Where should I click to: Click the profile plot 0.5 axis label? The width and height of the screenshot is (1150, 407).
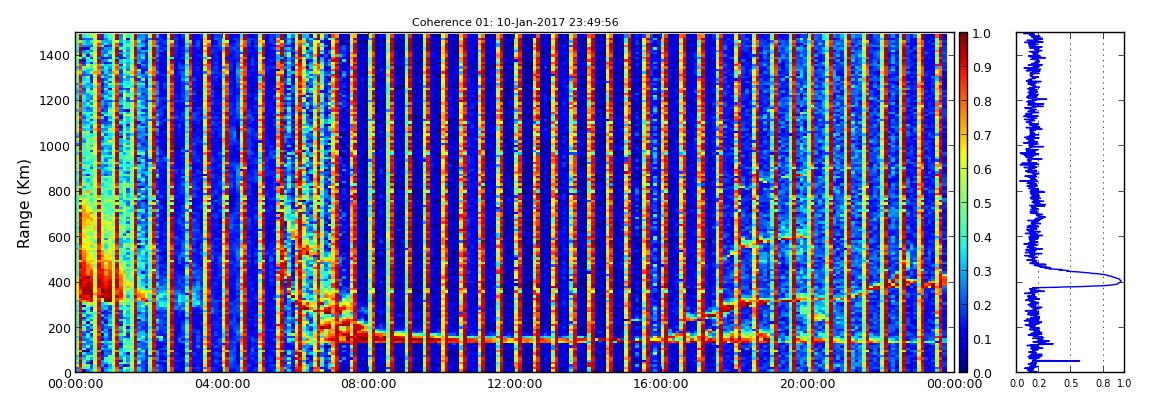[1071, 384]
